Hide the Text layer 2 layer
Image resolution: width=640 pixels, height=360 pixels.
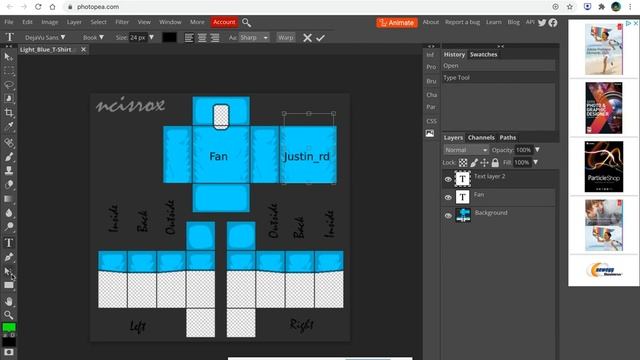[448, 179]
